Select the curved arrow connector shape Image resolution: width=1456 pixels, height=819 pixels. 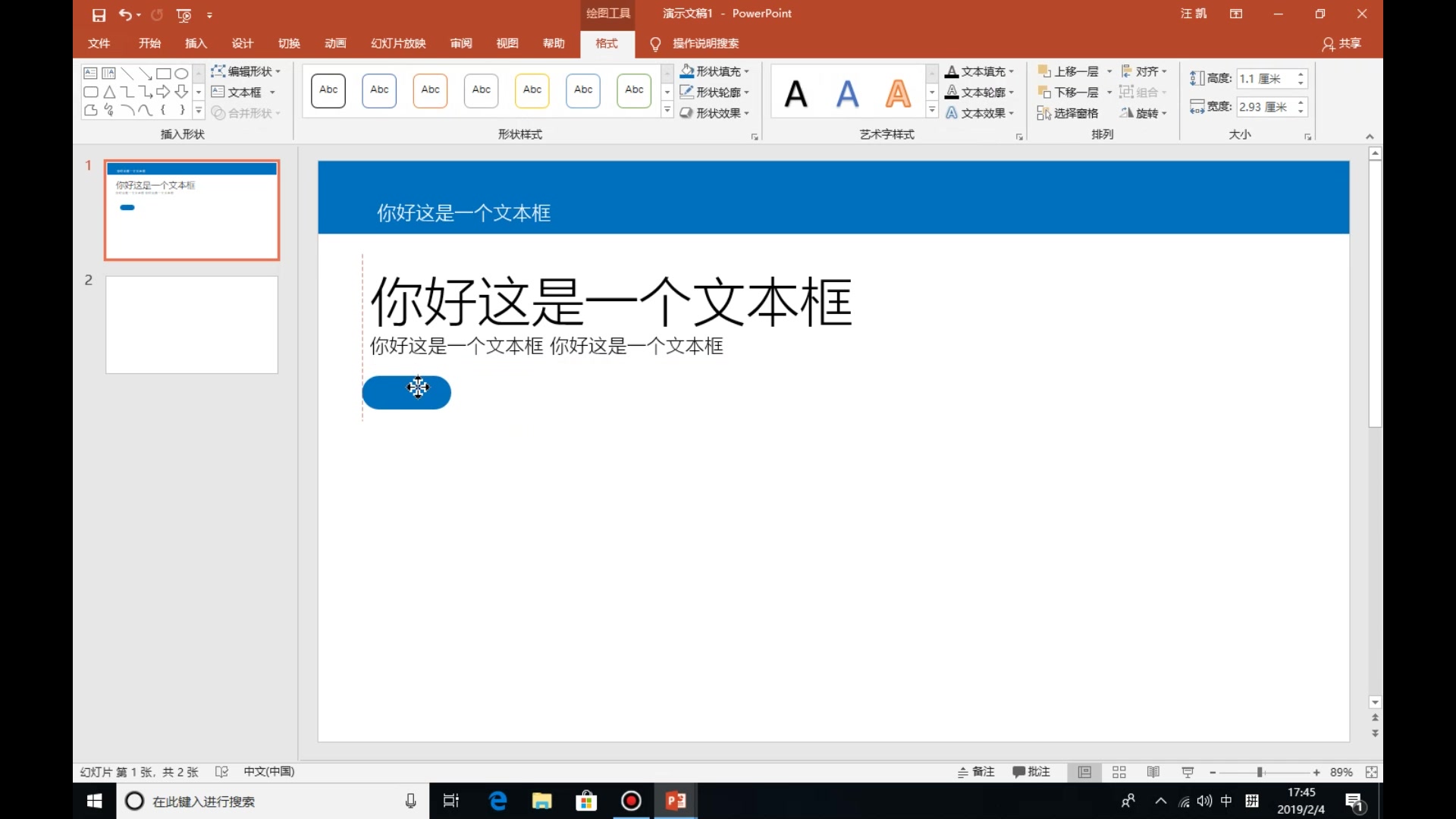pos(146,92)
